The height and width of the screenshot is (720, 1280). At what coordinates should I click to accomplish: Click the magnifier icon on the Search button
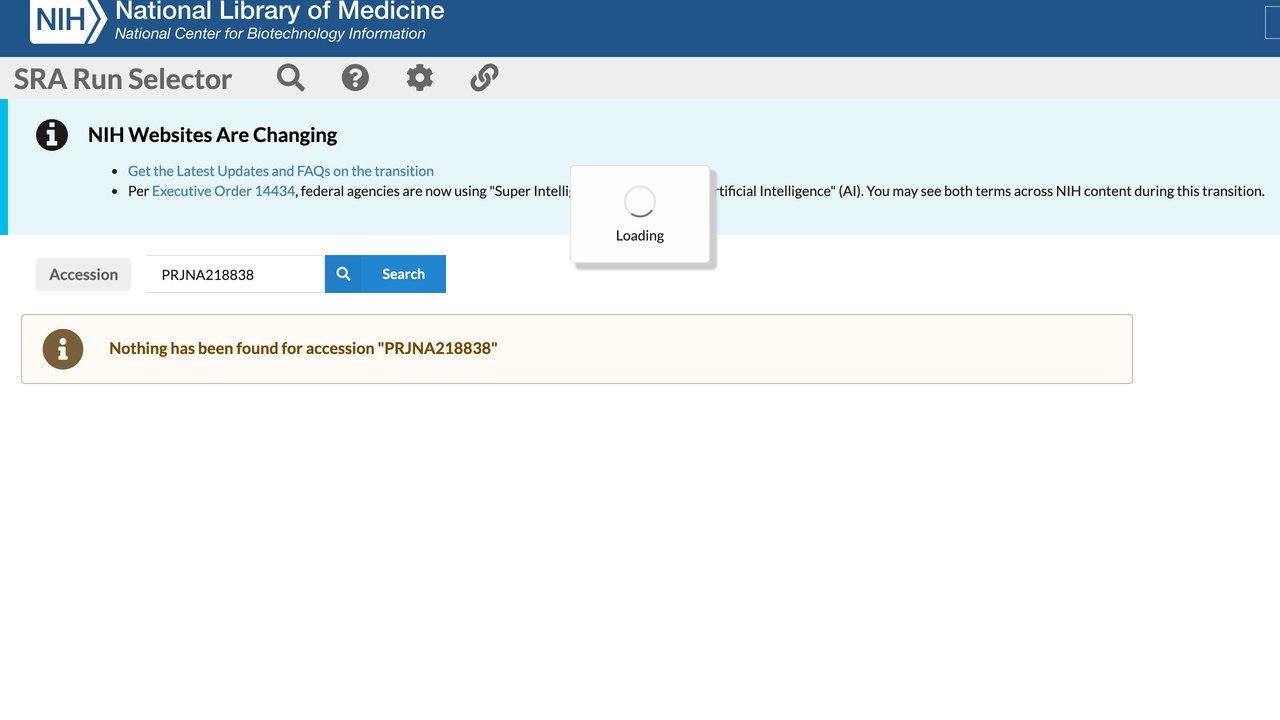343,274
